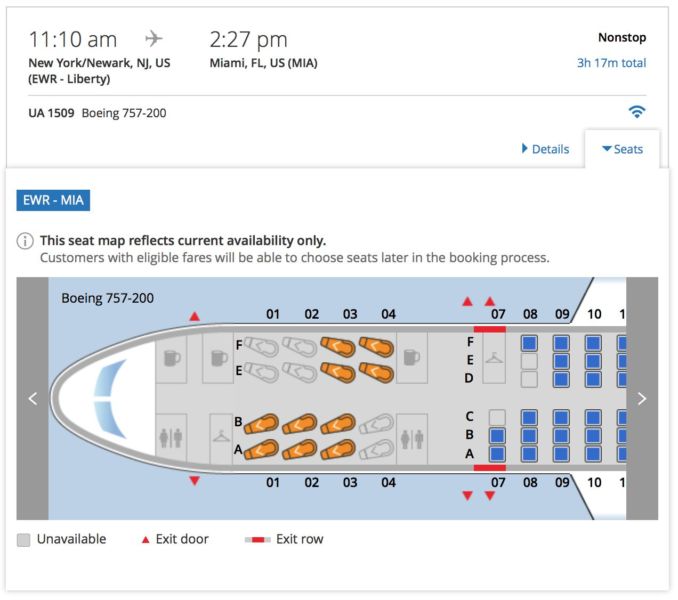Expand the Details section
The height and width of the screenshot is (600, 678).
point(545,149)
